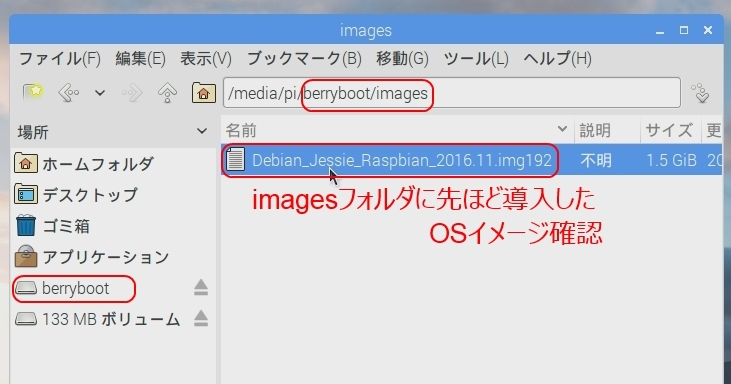Eject the berryboot drive
The height and width of the screenshot is (384, 731).
coord(201,288)
